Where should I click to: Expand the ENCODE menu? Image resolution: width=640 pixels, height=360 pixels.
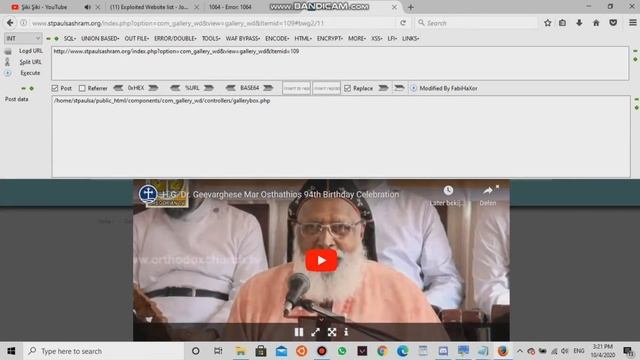[277, 38]
